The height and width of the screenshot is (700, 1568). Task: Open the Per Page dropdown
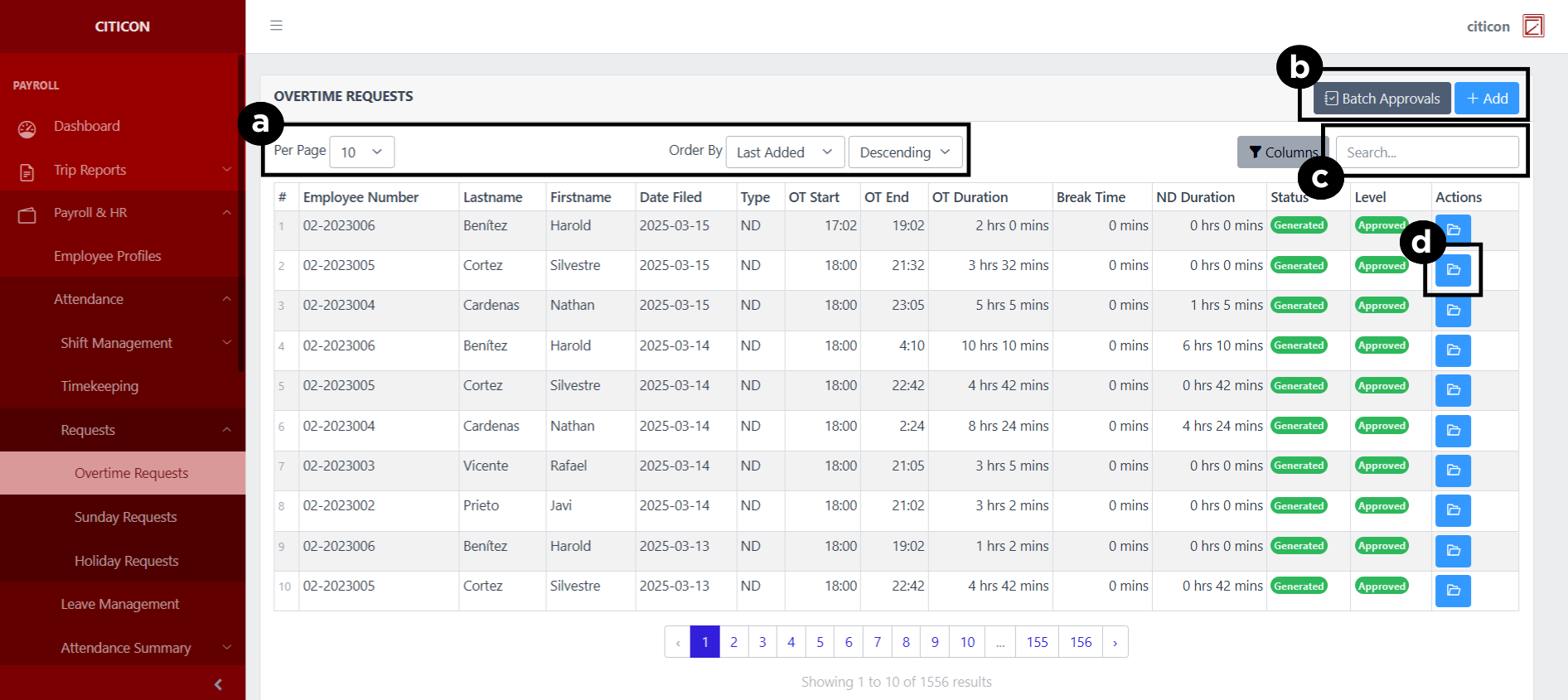[361, 152]
